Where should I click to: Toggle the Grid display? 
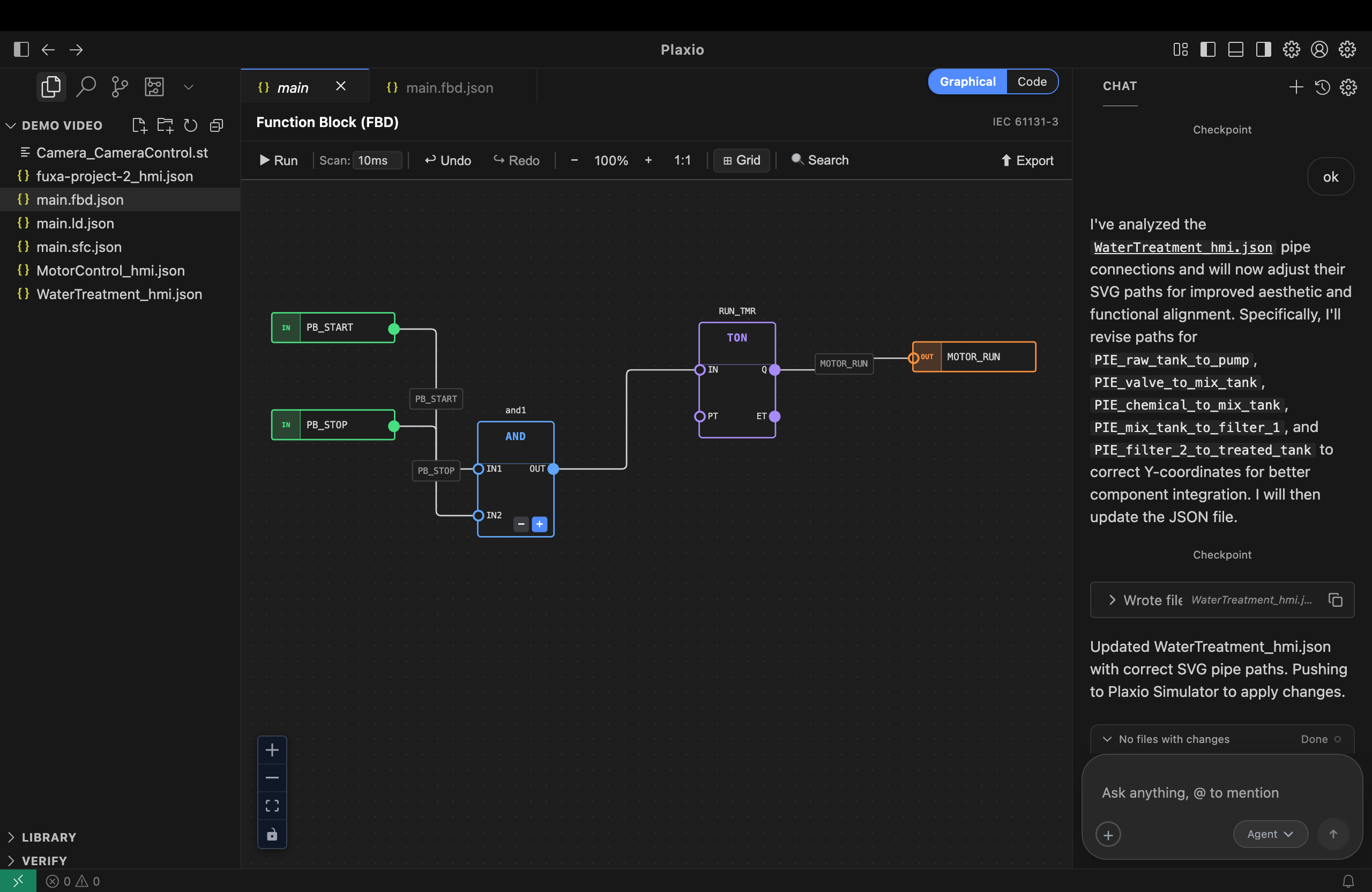[741, 160]
